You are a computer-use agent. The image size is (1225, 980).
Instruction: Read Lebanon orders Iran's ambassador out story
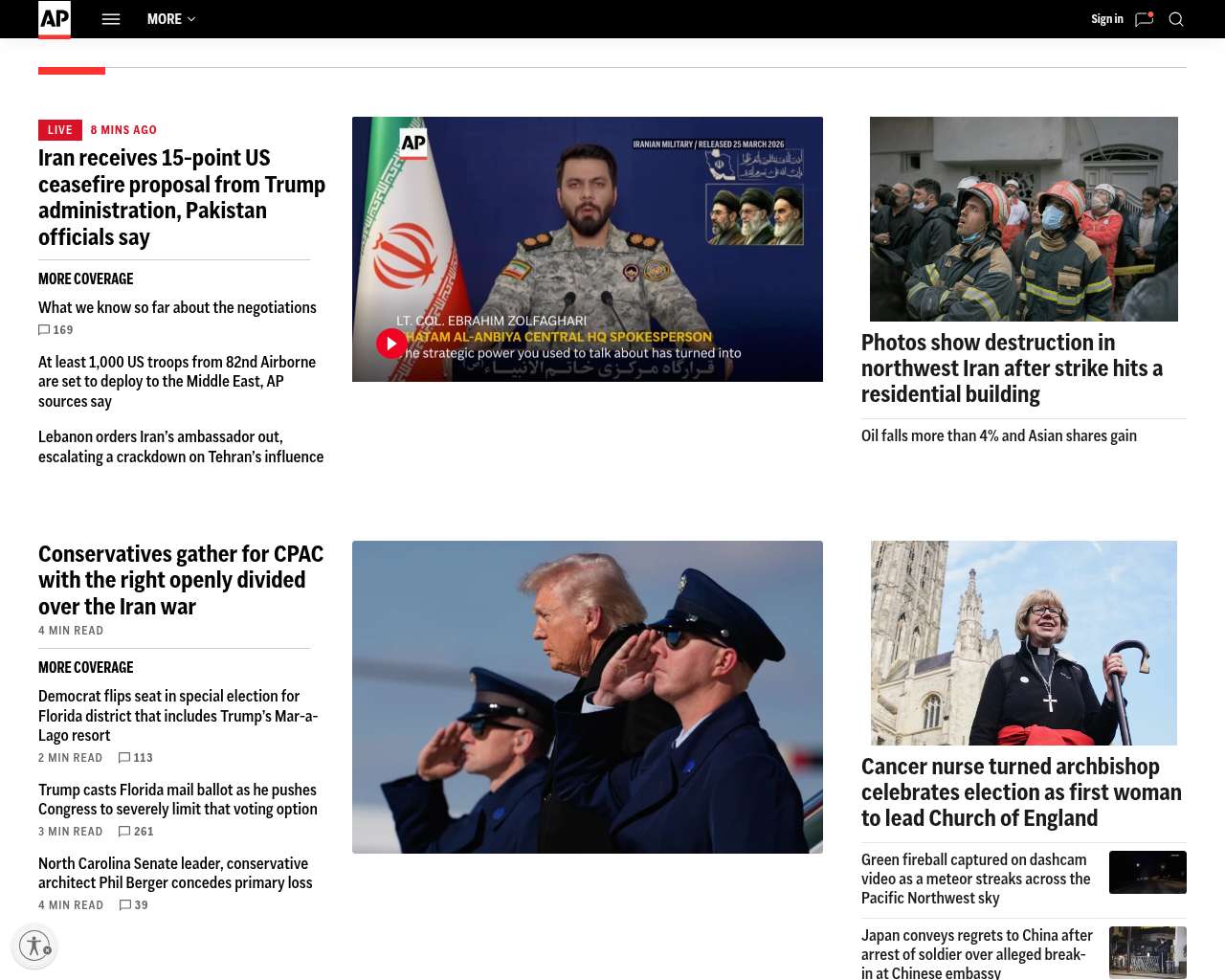pyautogui.click(x=181, y=447)
